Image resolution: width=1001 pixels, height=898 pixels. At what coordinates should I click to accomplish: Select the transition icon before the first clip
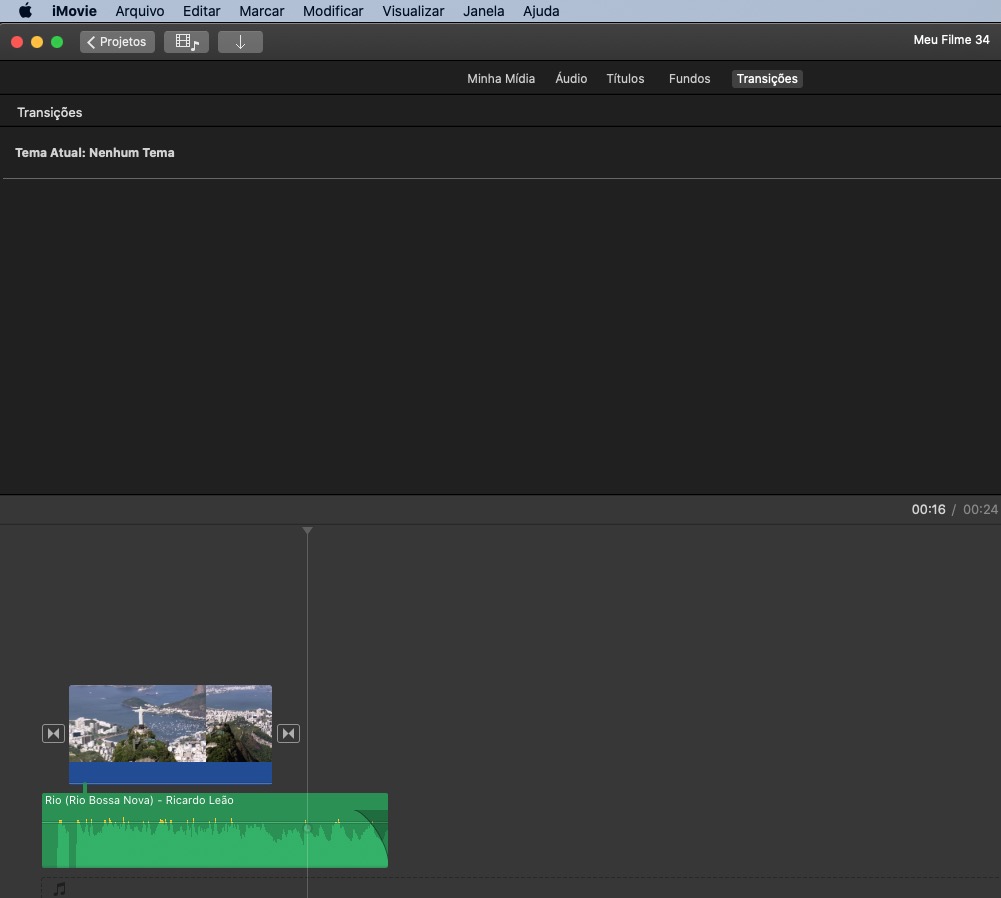click(x=53, y=734)
